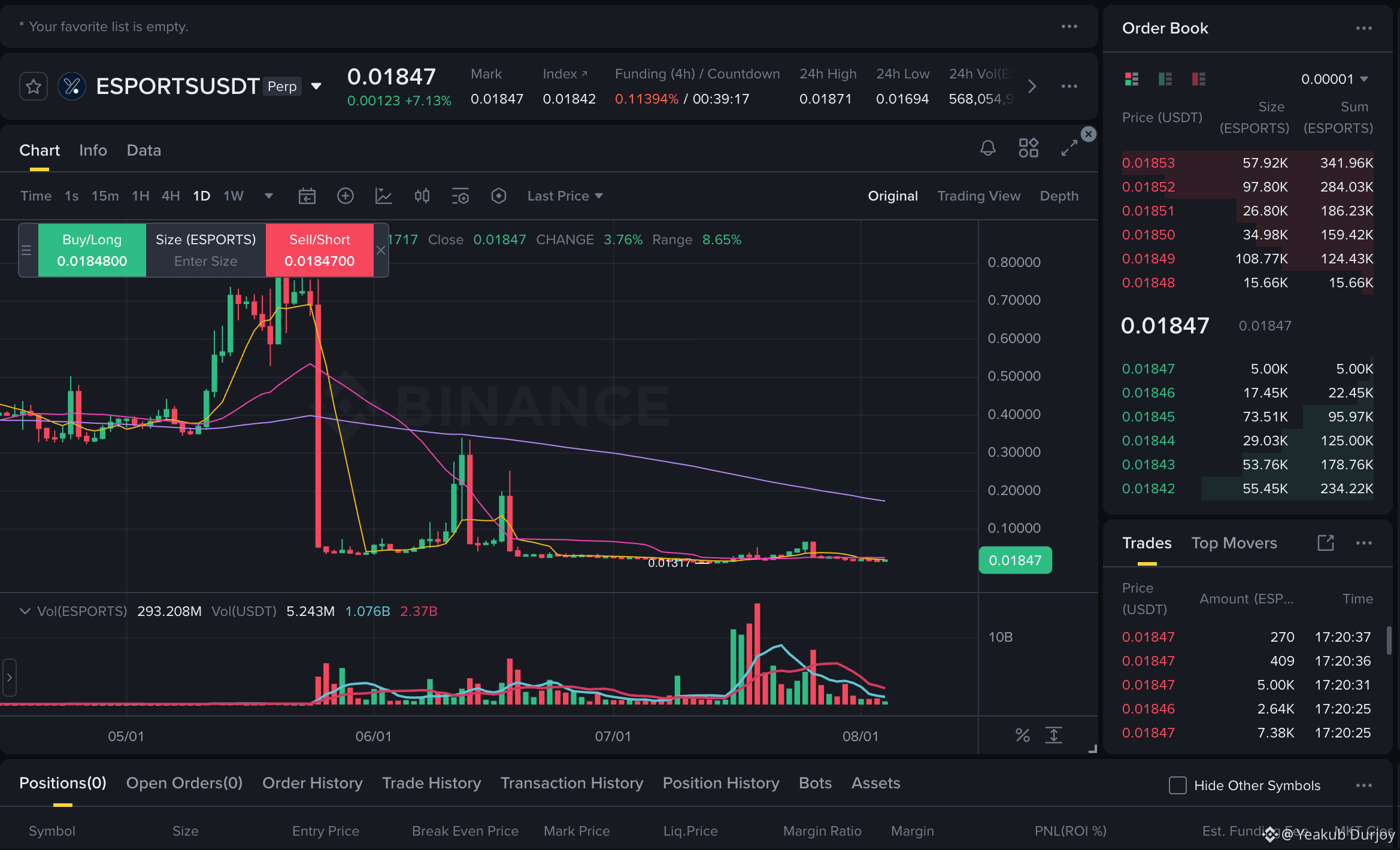The height and width of the screenshot is (850, 1400).
Task: Switch chart interval to 1H
Action: [x=141, y=196]
